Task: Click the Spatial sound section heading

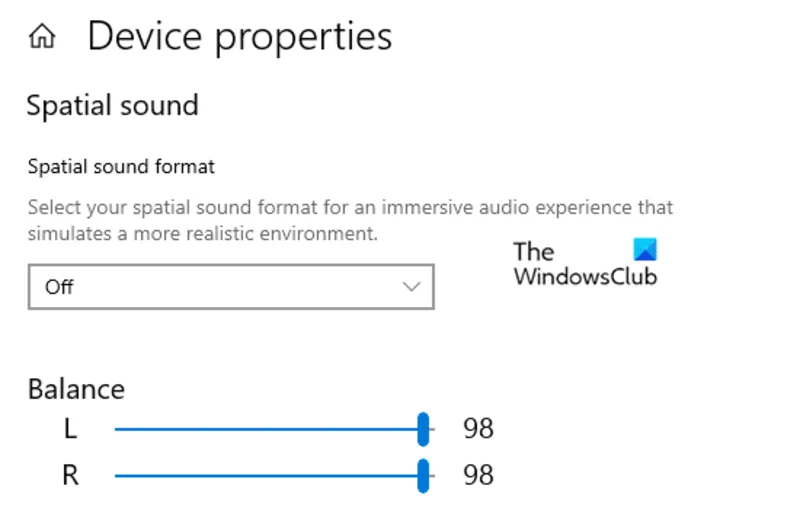Action: click(x=112, y=105)
